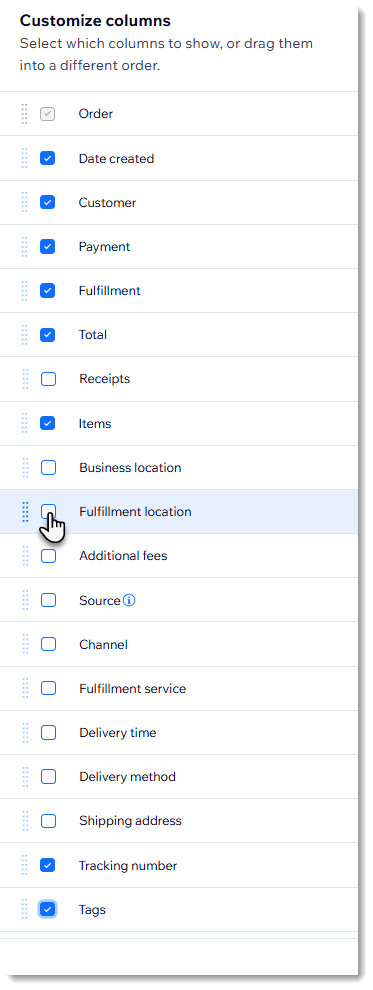Uncheck the Total column checkbox
The image size is (373, 990).
pyautogui.click(x=47, y=335)
